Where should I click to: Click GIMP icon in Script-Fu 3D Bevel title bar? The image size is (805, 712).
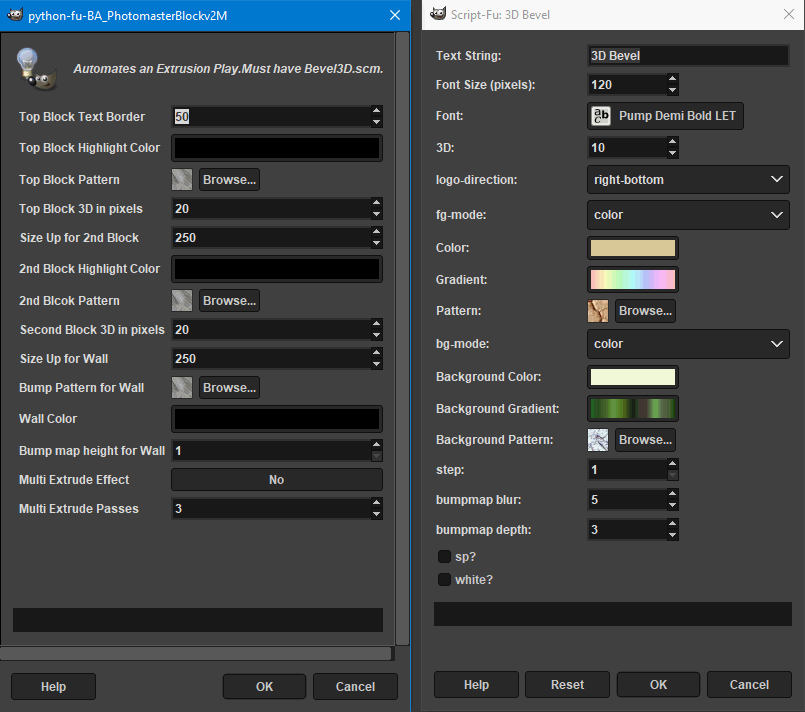click(437, 14)
